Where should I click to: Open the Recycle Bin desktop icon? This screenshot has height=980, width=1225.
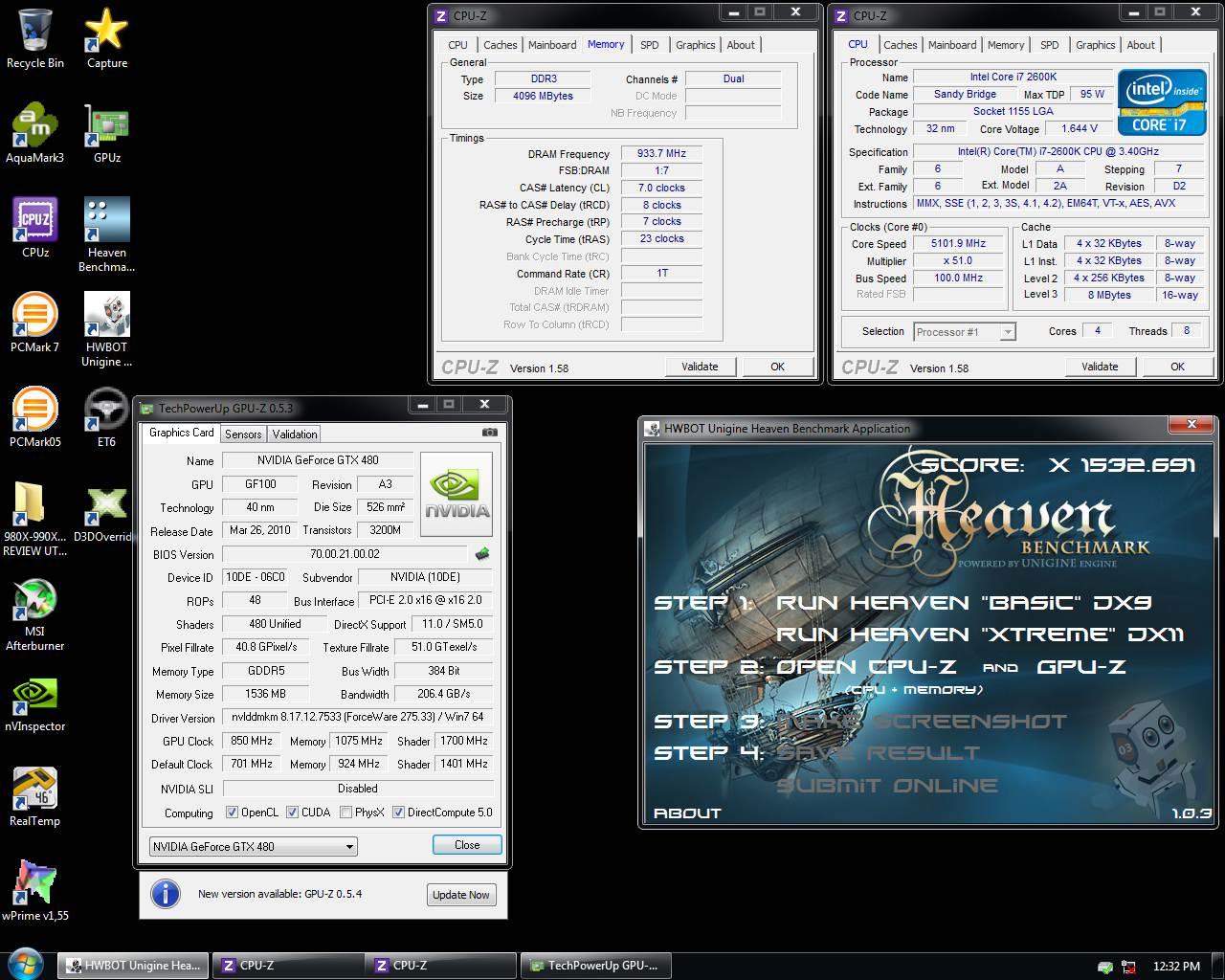coord(35,38)
